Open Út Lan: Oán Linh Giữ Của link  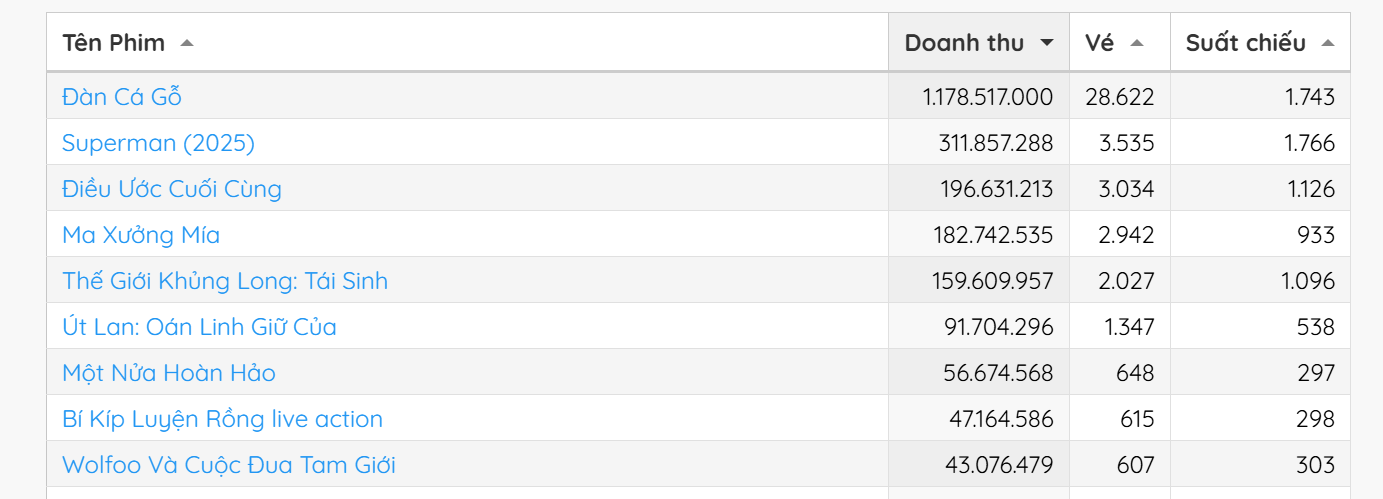point(199,327)
